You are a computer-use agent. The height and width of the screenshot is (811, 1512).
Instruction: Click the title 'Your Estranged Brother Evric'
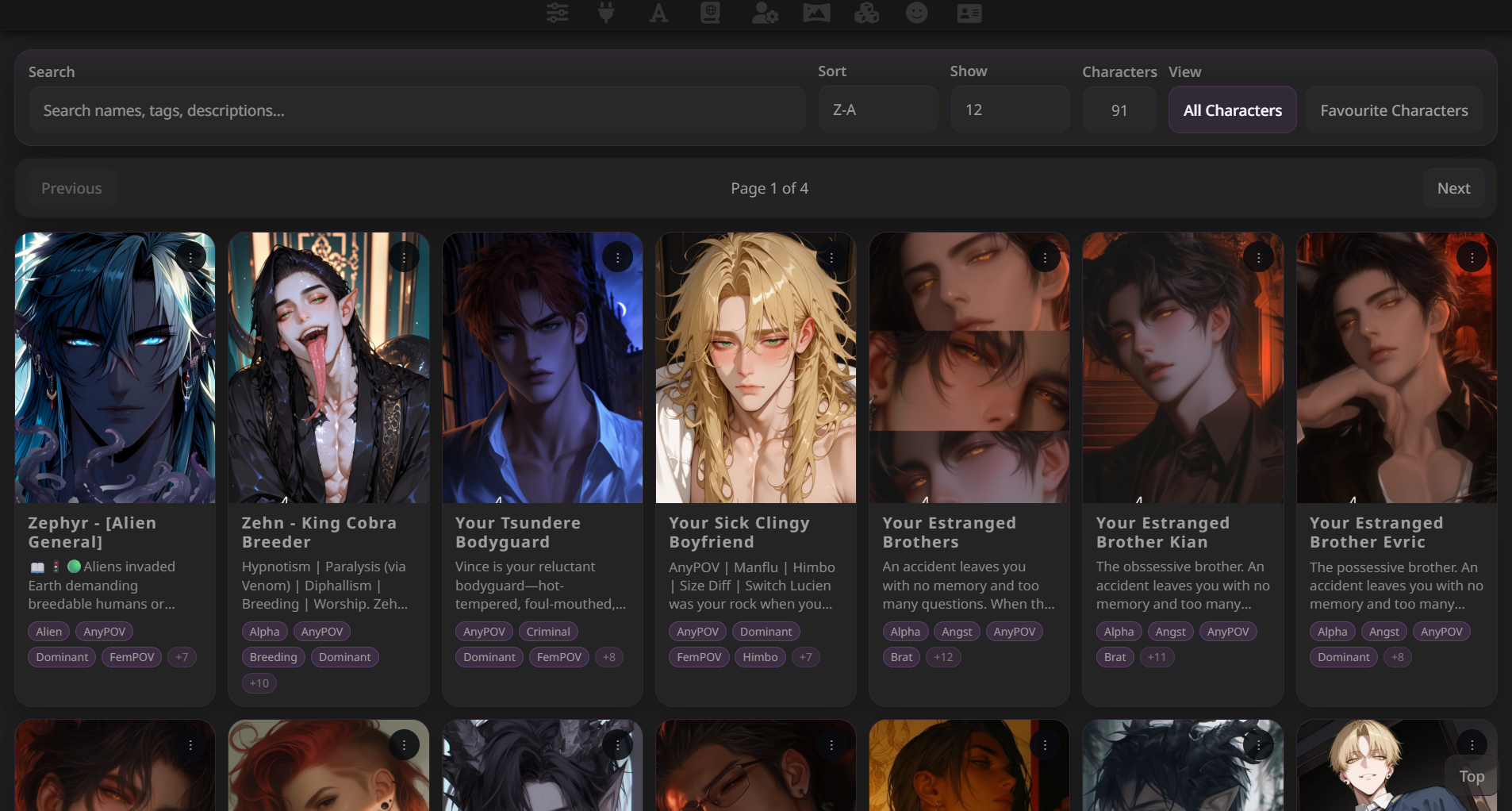(1376, 532)
